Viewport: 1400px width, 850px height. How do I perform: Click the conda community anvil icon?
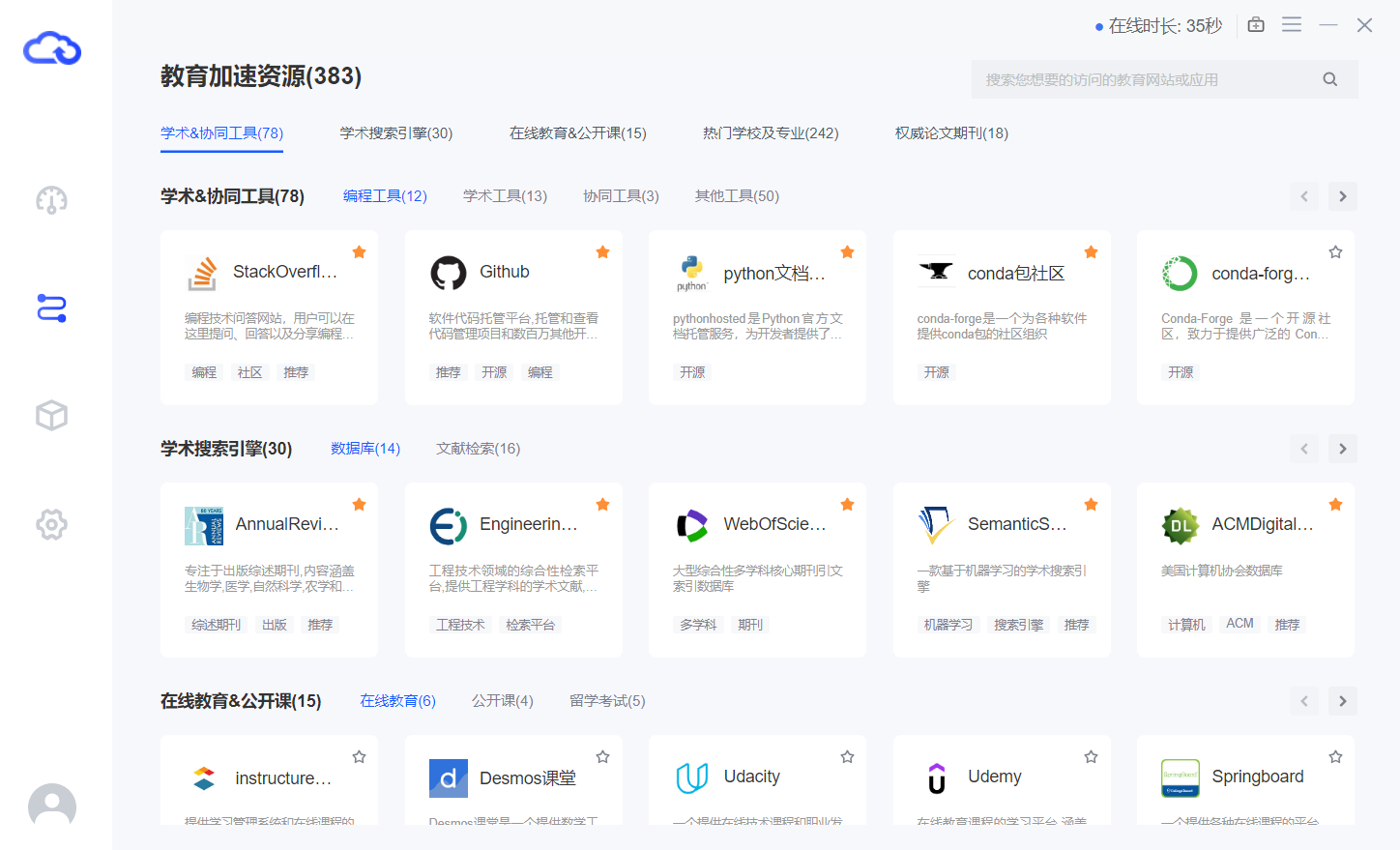(x=936, y=272)
